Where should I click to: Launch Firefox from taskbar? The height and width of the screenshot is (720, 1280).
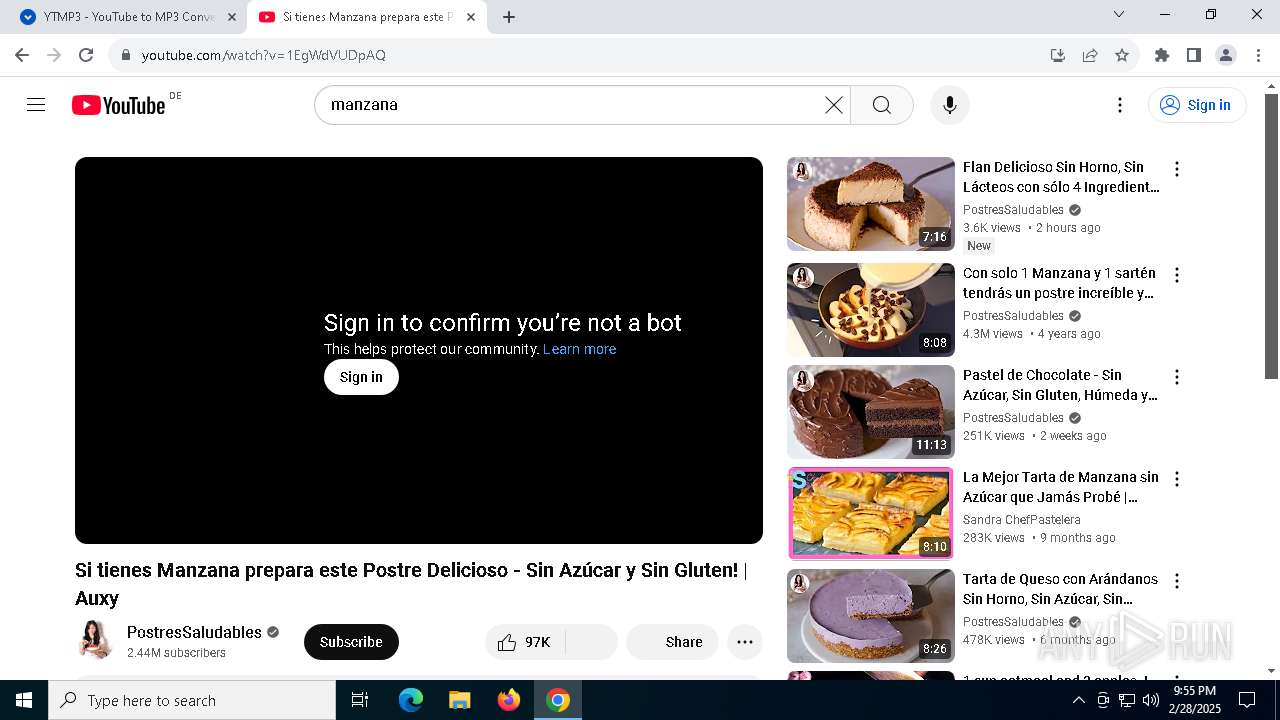coord(508,700)
